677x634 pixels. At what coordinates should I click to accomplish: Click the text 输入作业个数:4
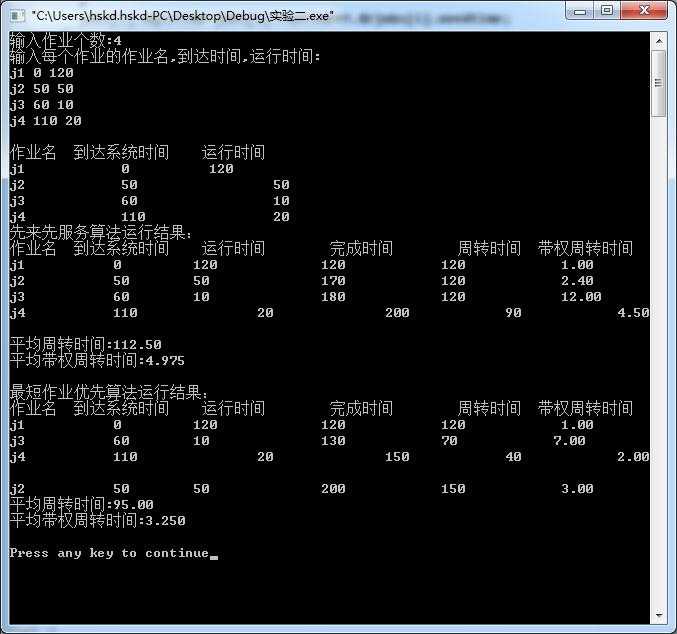[x=66, y=41]
